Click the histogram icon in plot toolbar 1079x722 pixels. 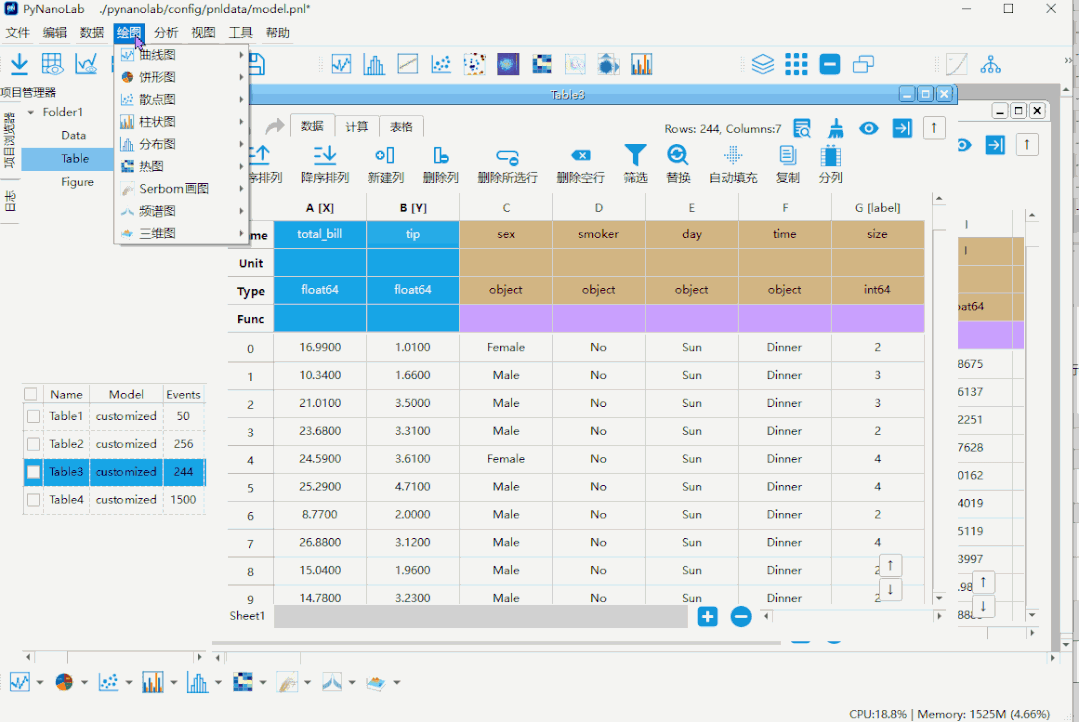(x=374, y=64)
